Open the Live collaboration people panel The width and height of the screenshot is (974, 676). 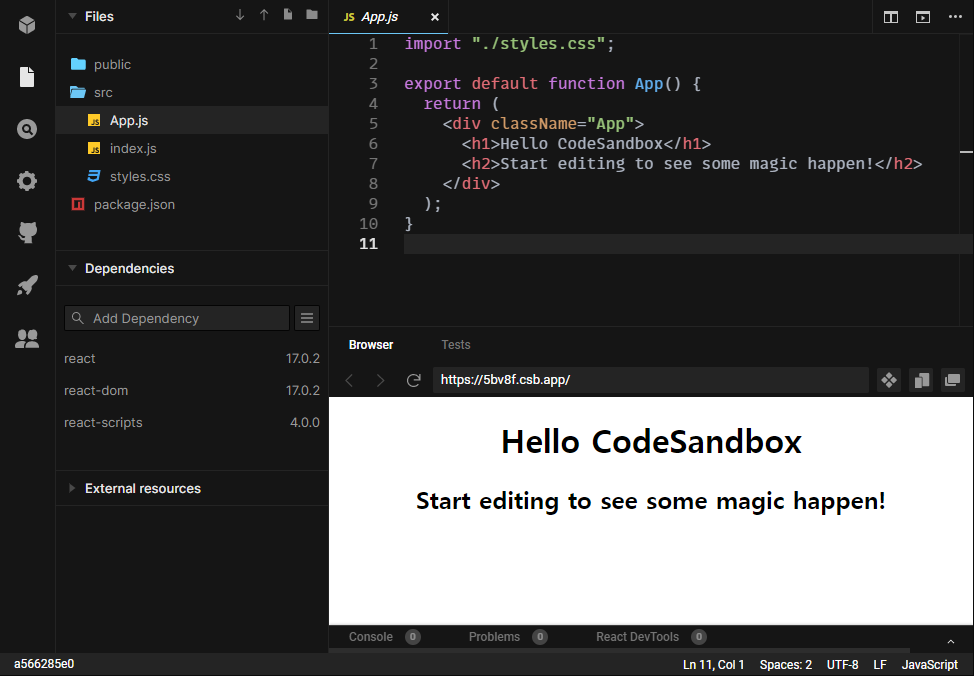click(x=27, y=339)
